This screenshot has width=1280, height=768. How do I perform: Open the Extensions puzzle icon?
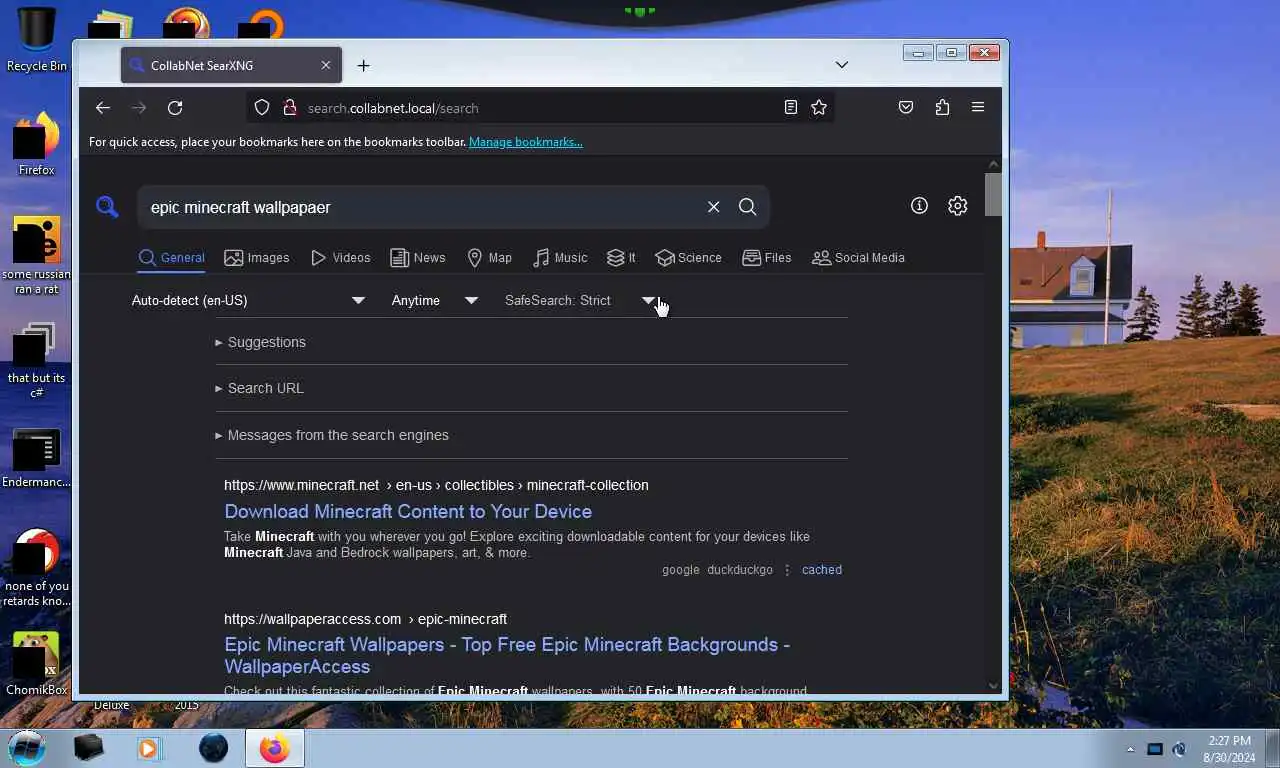click(x=942, y=108)
